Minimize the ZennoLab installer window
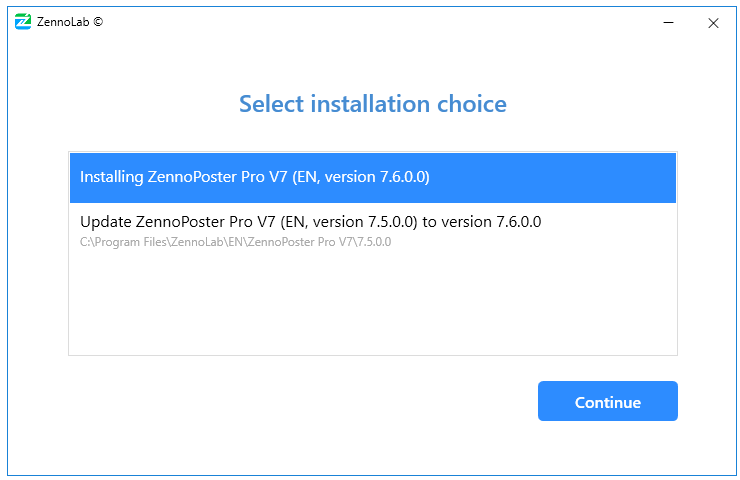Screen dimensions: 740x480 click(x=667, y=23)
